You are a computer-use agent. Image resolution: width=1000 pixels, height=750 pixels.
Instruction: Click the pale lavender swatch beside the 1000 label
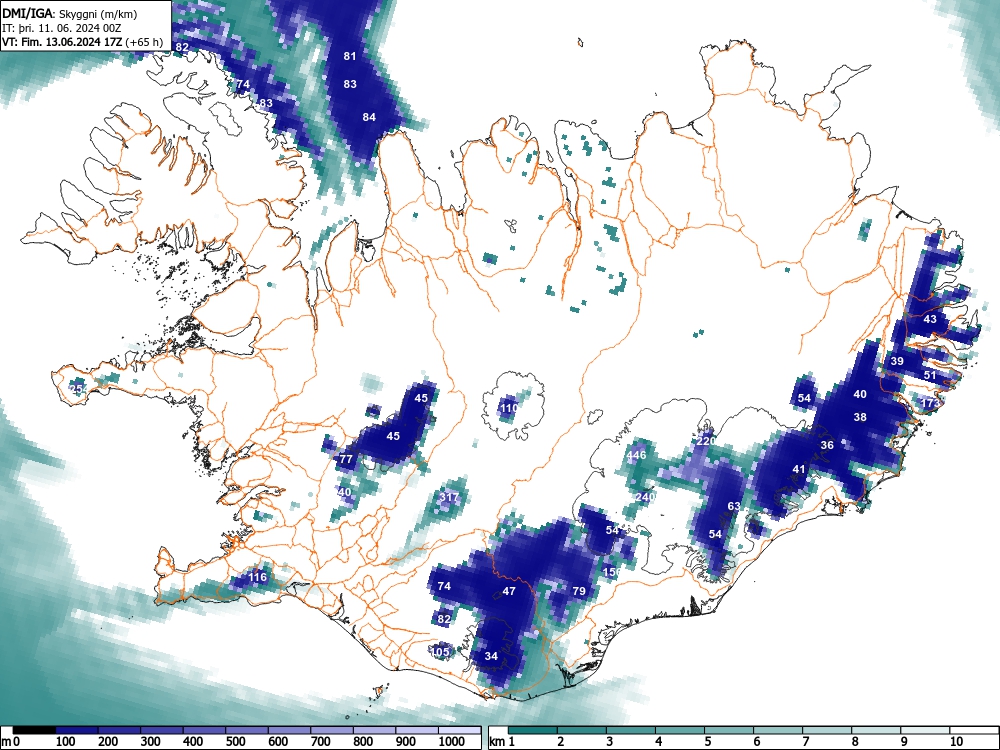point(459,730)
